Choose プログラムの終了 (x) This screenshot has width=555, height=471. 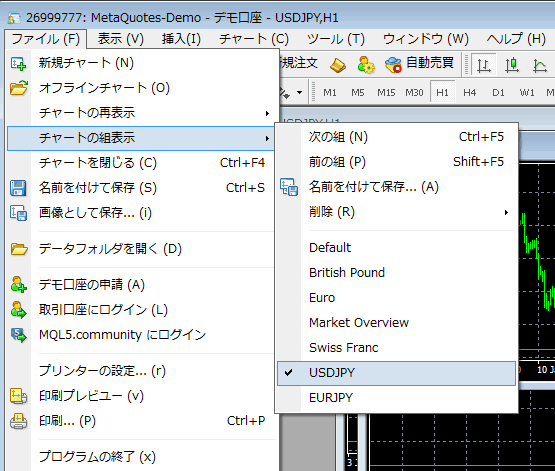[x=141, y=457]
